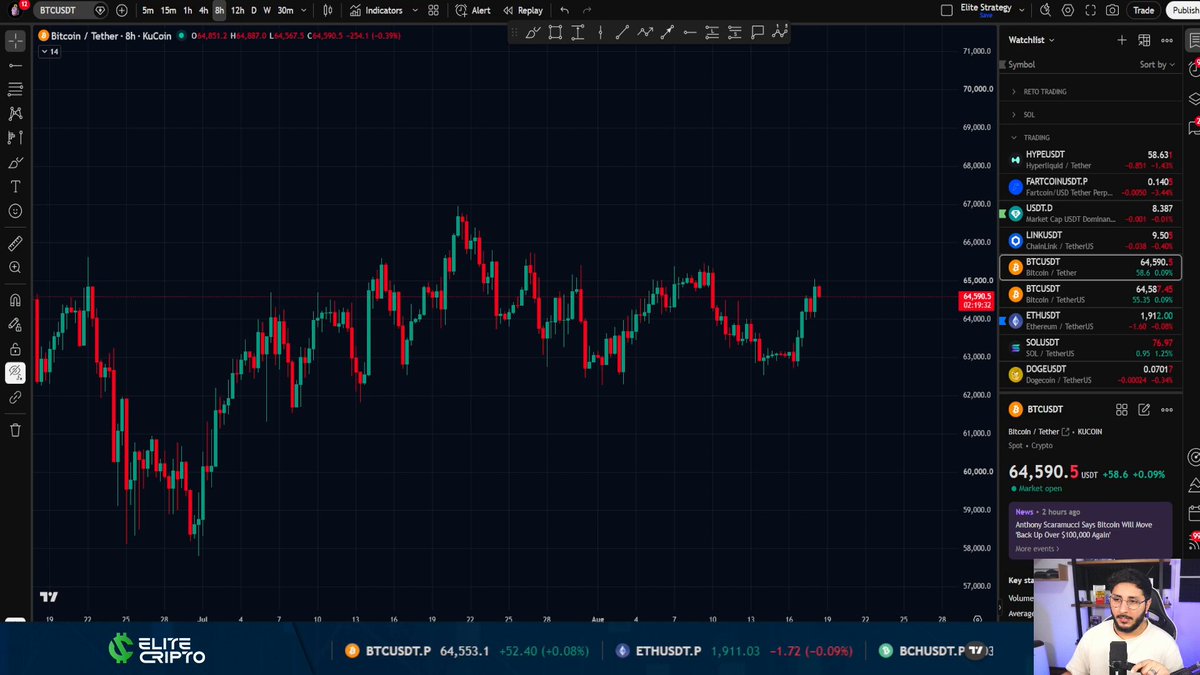Create an Alert from the top toolbar
The height and width of the screenshot is (675, 1200).
pos(473,10)
